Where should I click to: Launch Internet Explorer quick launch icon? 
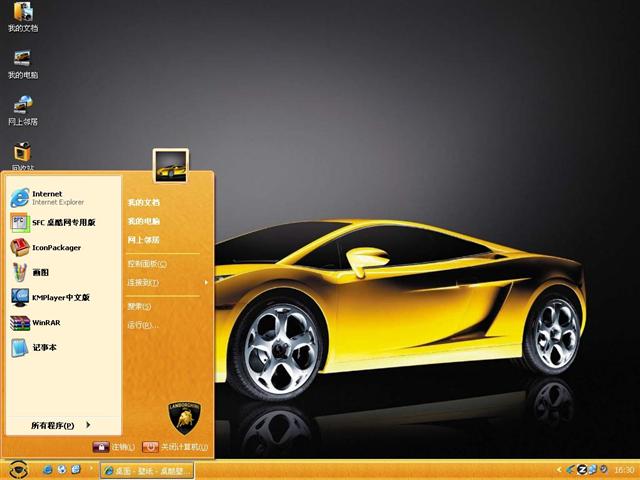pyautogui.click(x=48, y=470)
